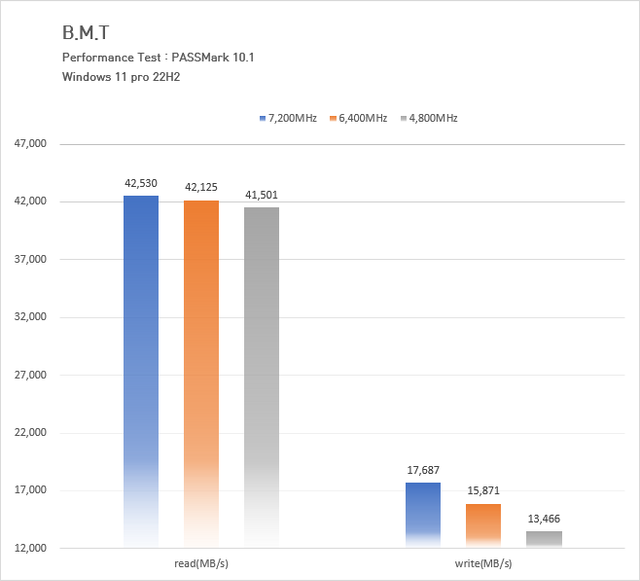Select the gray write bar labeled 13,466
Screen dimensions: 640x581
[544, 539]
